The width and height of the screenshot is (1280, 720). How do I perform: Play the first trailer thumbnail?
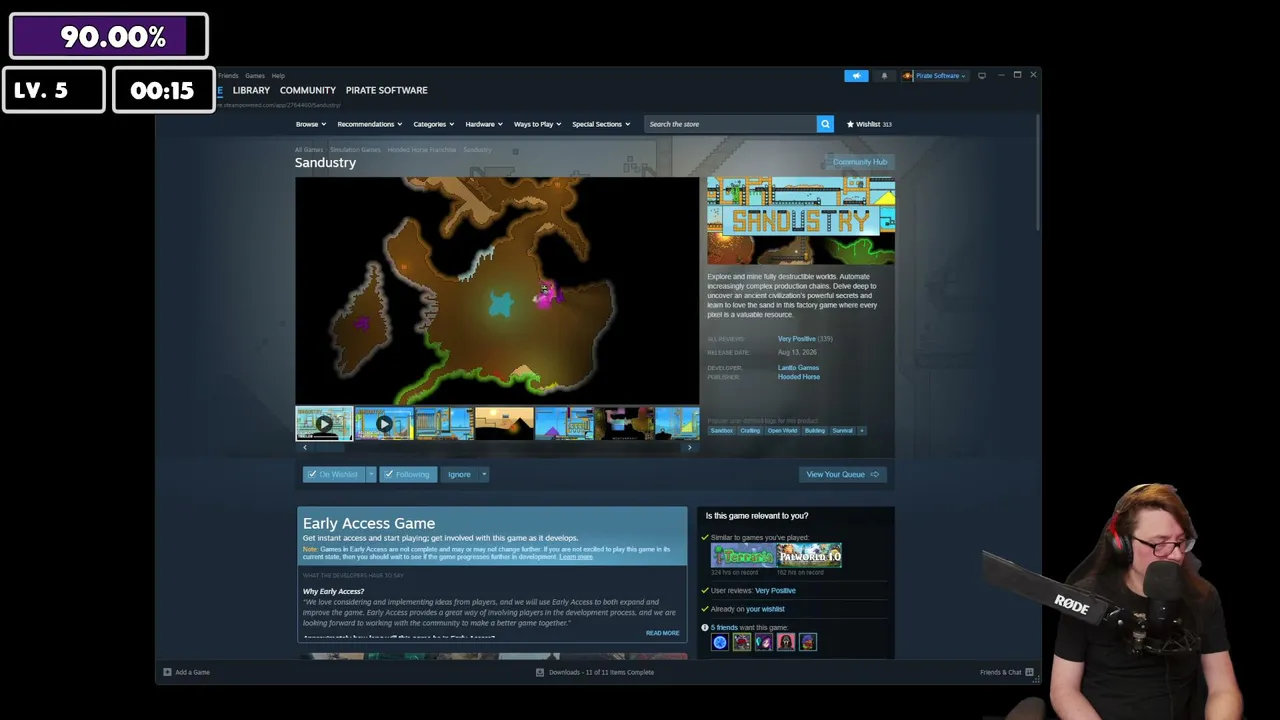pyautogui.click(x=324, y=424)
